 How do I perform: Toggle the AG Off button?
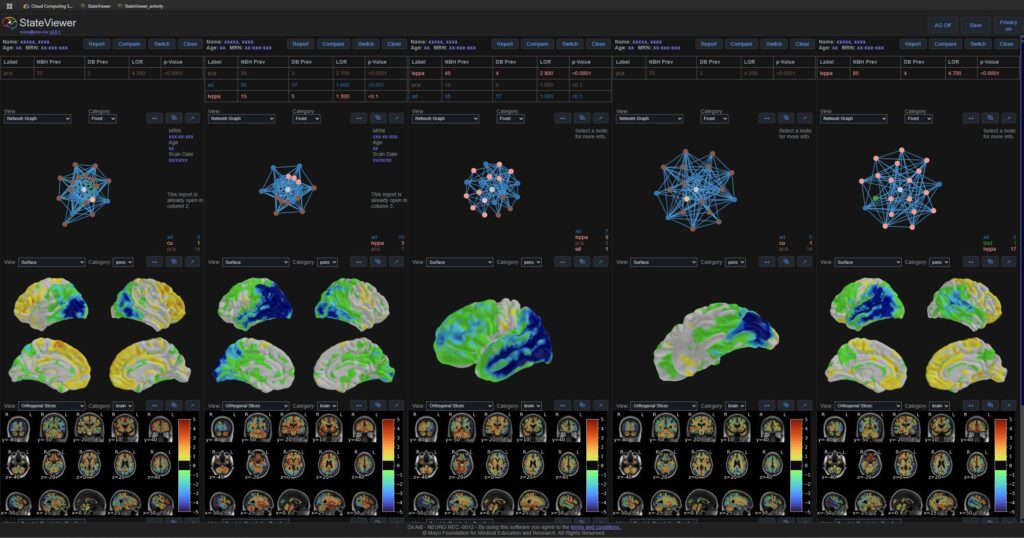(942, 25)
